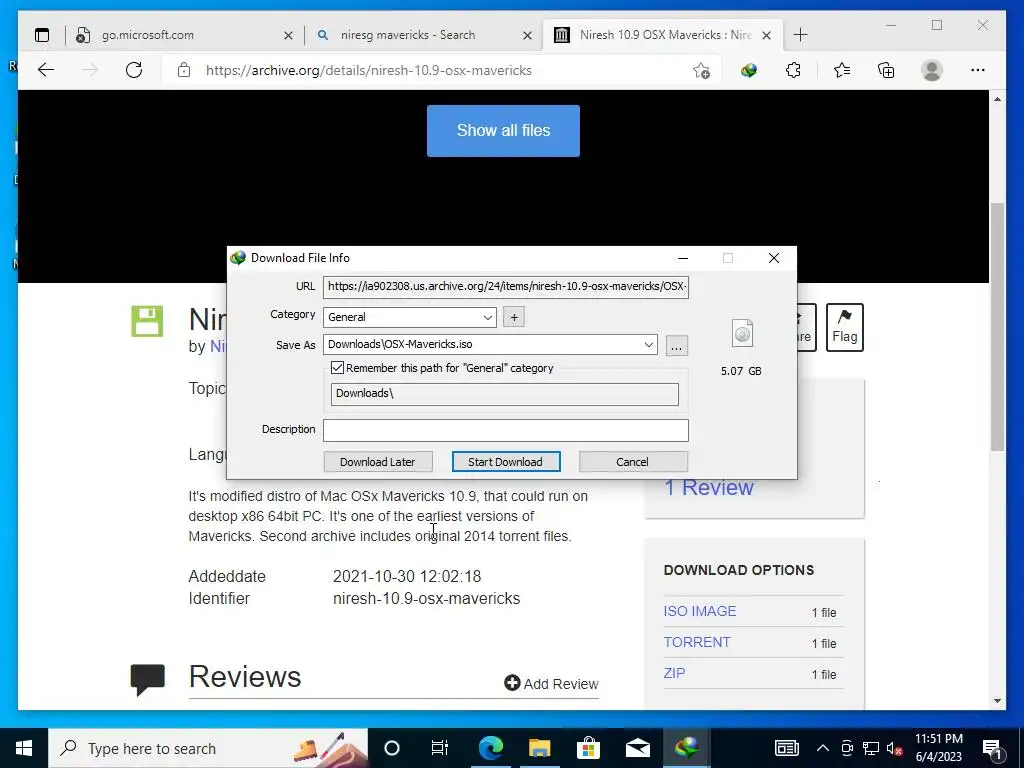The image size is (1024, 768).
Task: Open the ISO IMAGE download option
Action: pyautogui.click(x=699, y=611)
